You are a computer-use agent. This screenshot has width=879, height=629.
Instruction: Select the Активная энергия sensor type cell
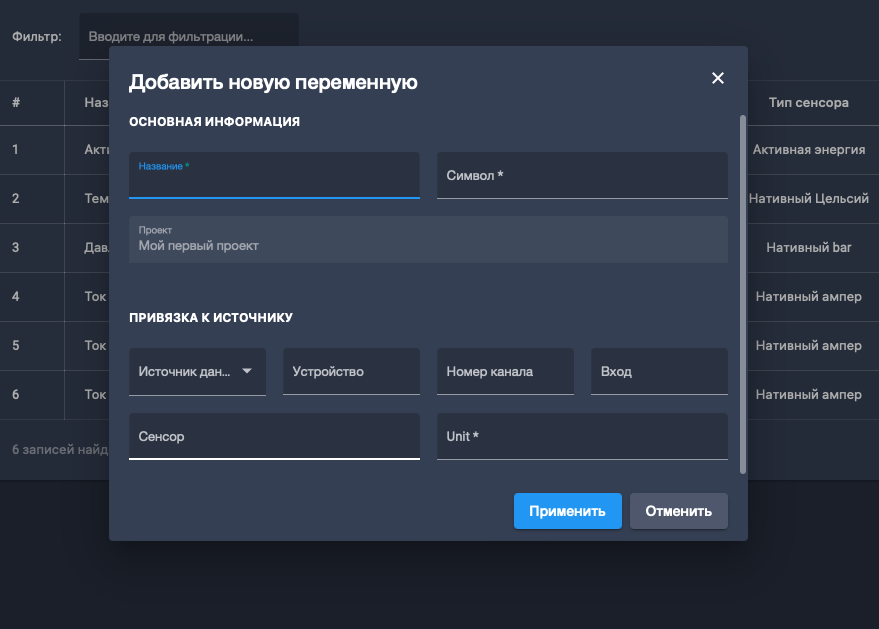[x=808, y=150]
